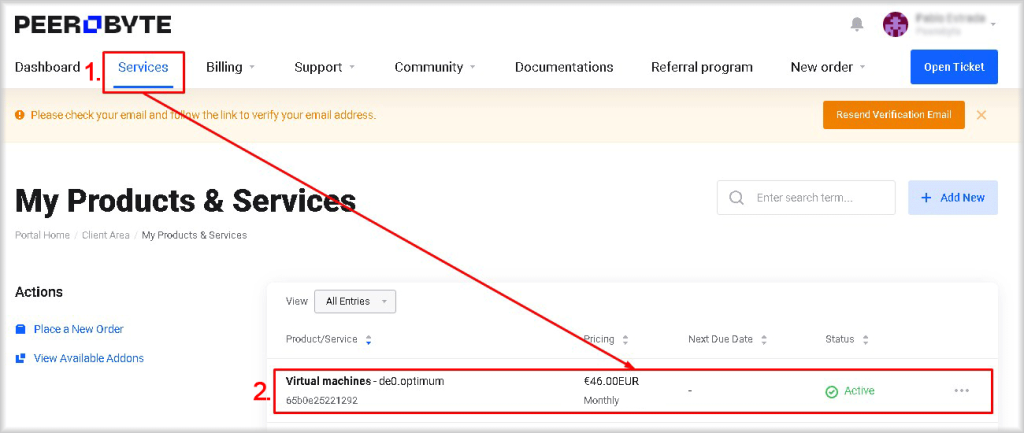Click service ID 65b0e25221292
Image resolution: width=1024 pixels, height=433 pixels.
[322, 400]
